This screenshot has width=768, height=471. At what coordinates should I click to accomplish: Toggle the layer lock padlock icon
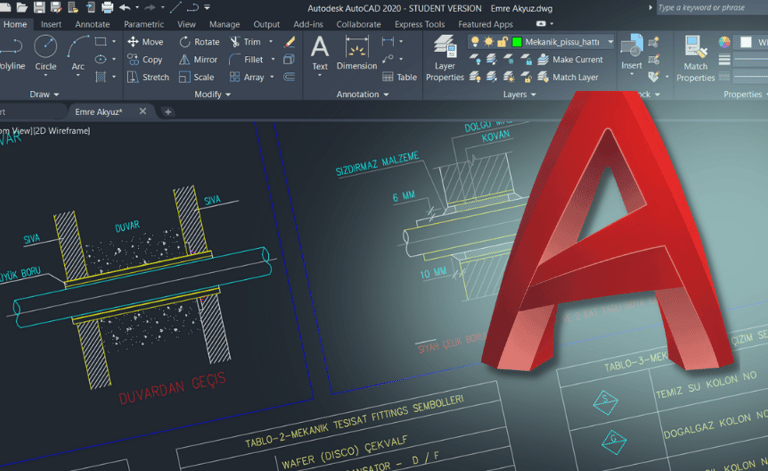click(x=502, y=42)
